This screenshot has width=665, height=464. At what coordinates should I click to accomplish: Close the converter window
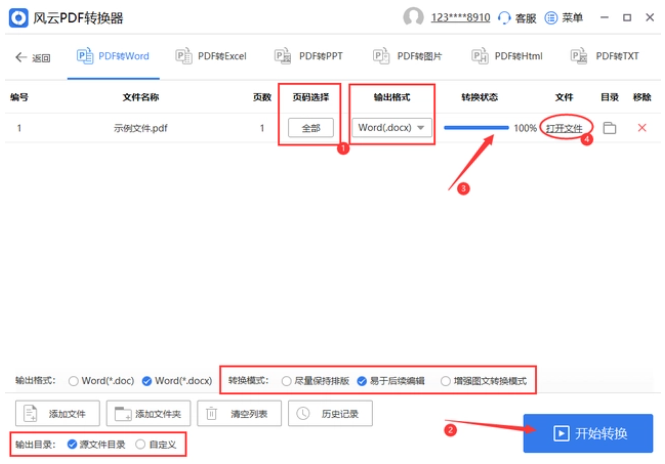tap(650, 18)
